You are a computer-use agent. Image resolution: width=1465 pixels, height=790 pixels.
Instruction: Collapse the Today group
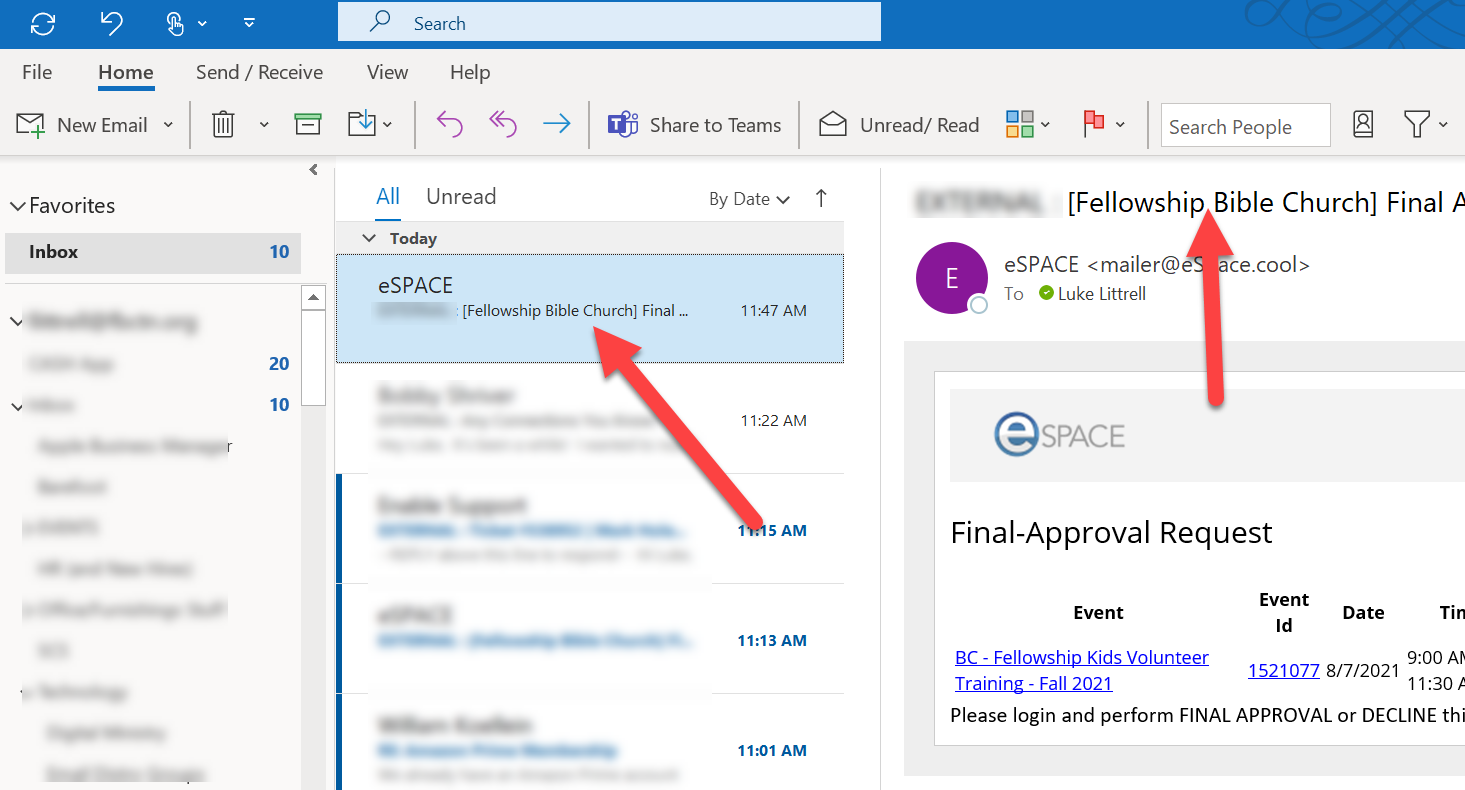pyautogui.click(x=369, y=238)
